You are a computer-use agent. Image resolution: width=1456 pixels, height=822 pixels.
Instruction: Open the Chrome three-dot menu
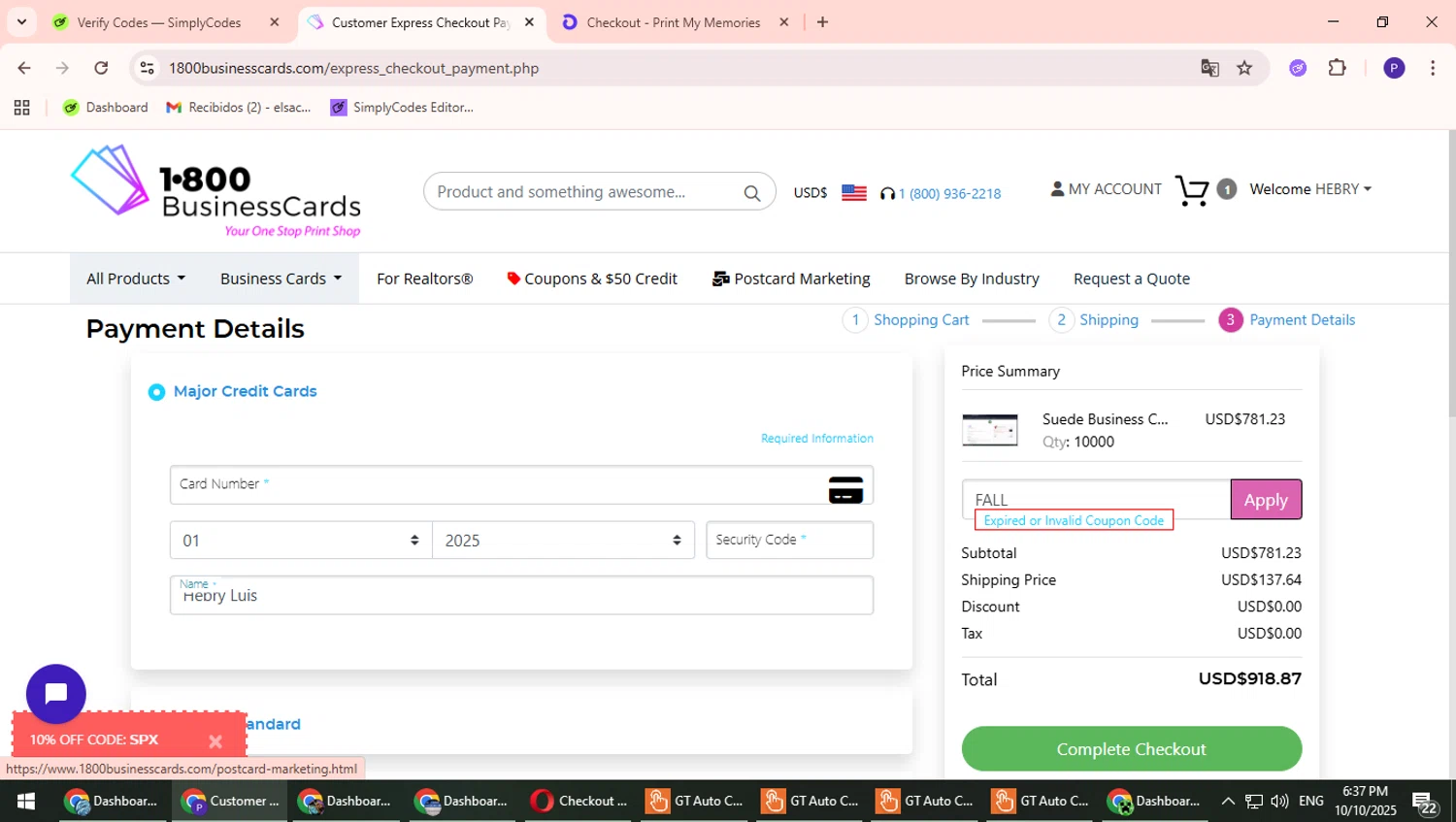tap(1433, 68)
